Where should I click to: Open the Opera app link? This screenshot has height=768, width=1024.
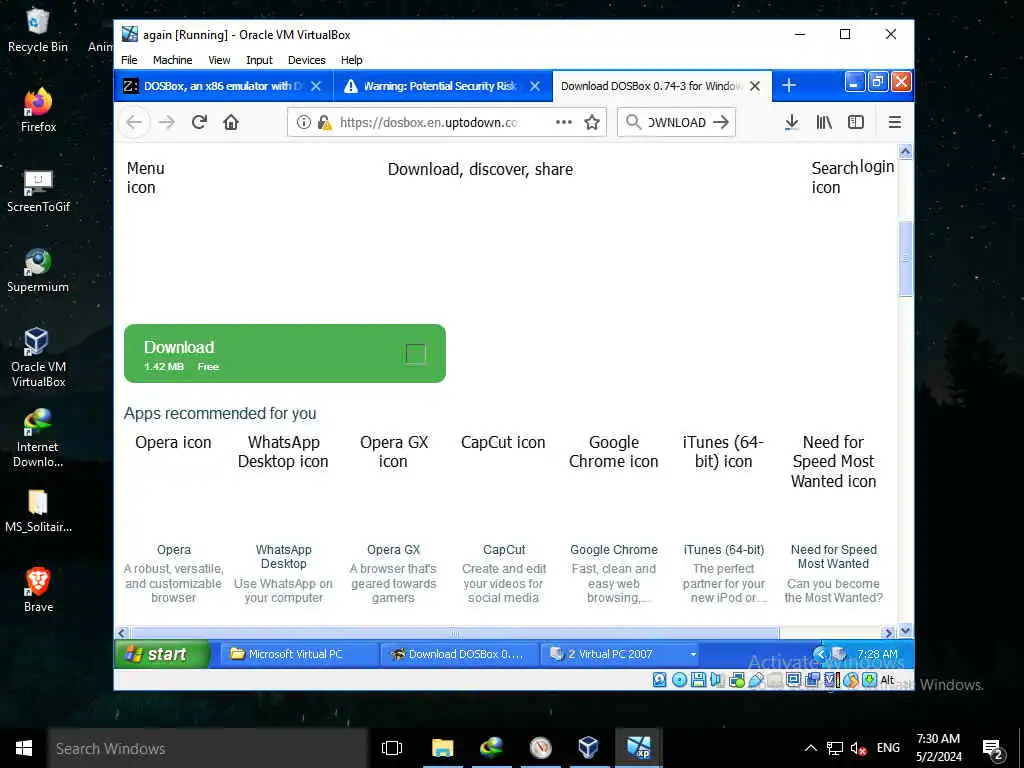(174, 550)
